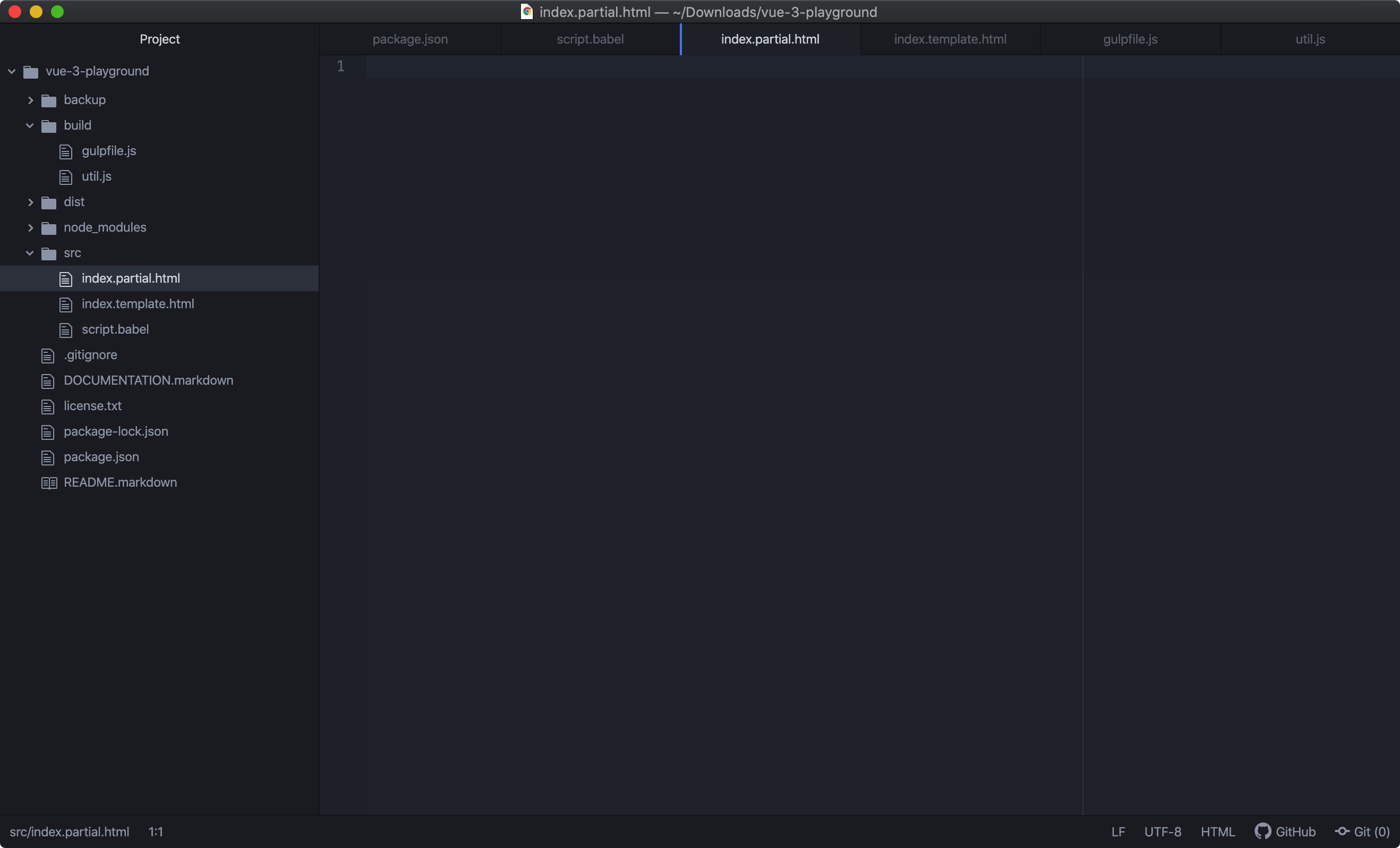The width and height of the screenshot is (1400, 848).
Task: Click the node_modules folder icon
Action: 49,228
